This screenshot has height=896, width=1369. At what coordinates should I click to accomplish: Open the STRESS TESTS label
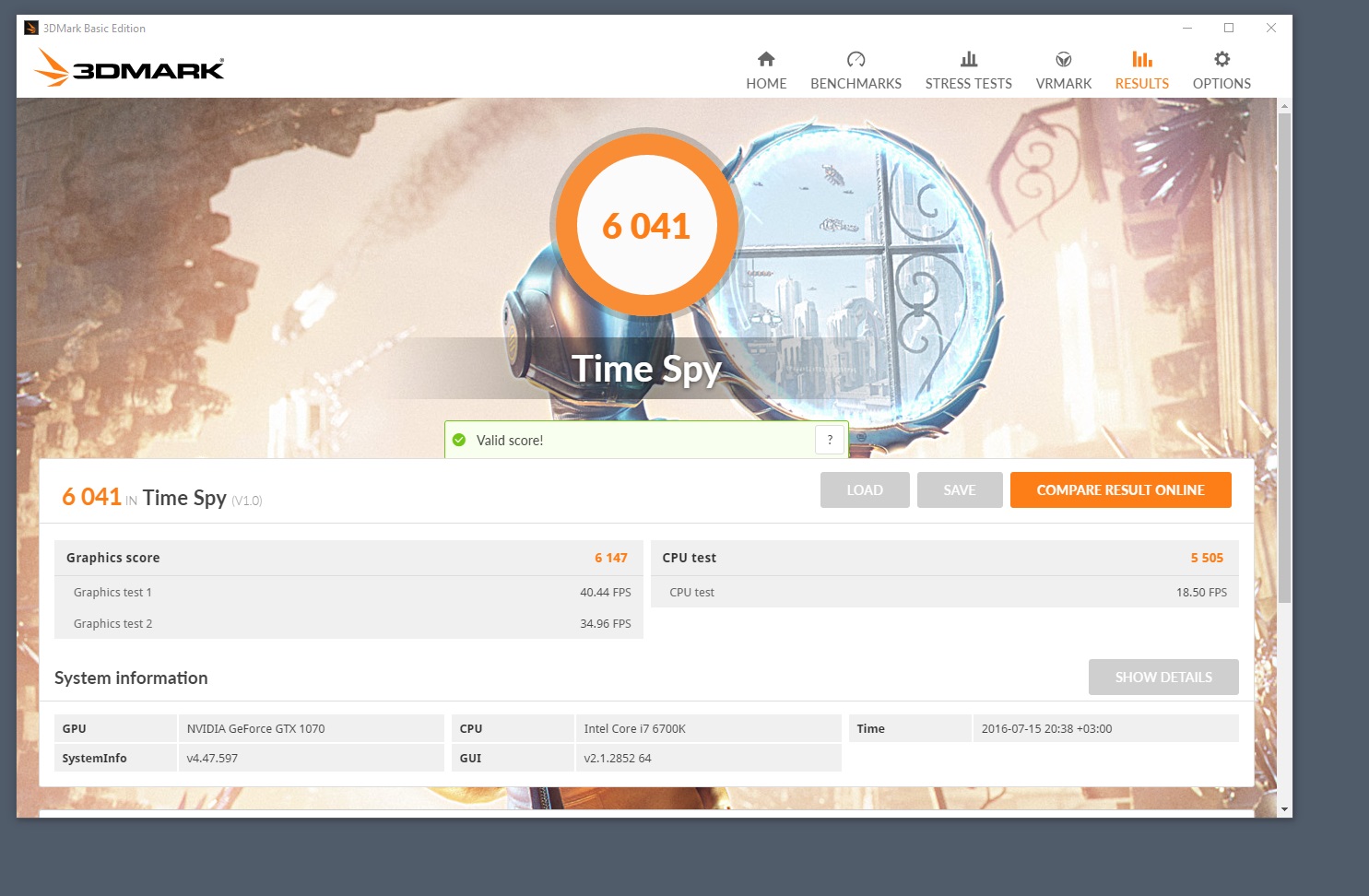[x=968, y=83]
